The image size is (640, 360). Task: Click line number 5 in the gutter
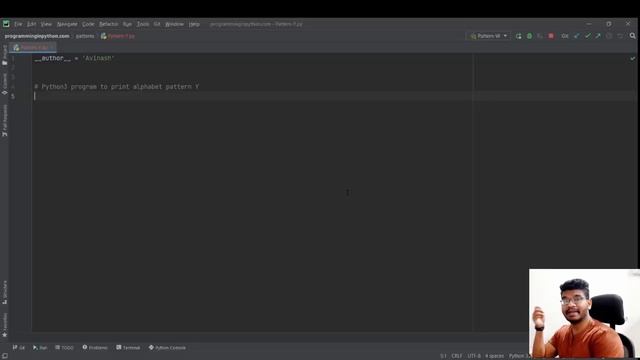13,96
